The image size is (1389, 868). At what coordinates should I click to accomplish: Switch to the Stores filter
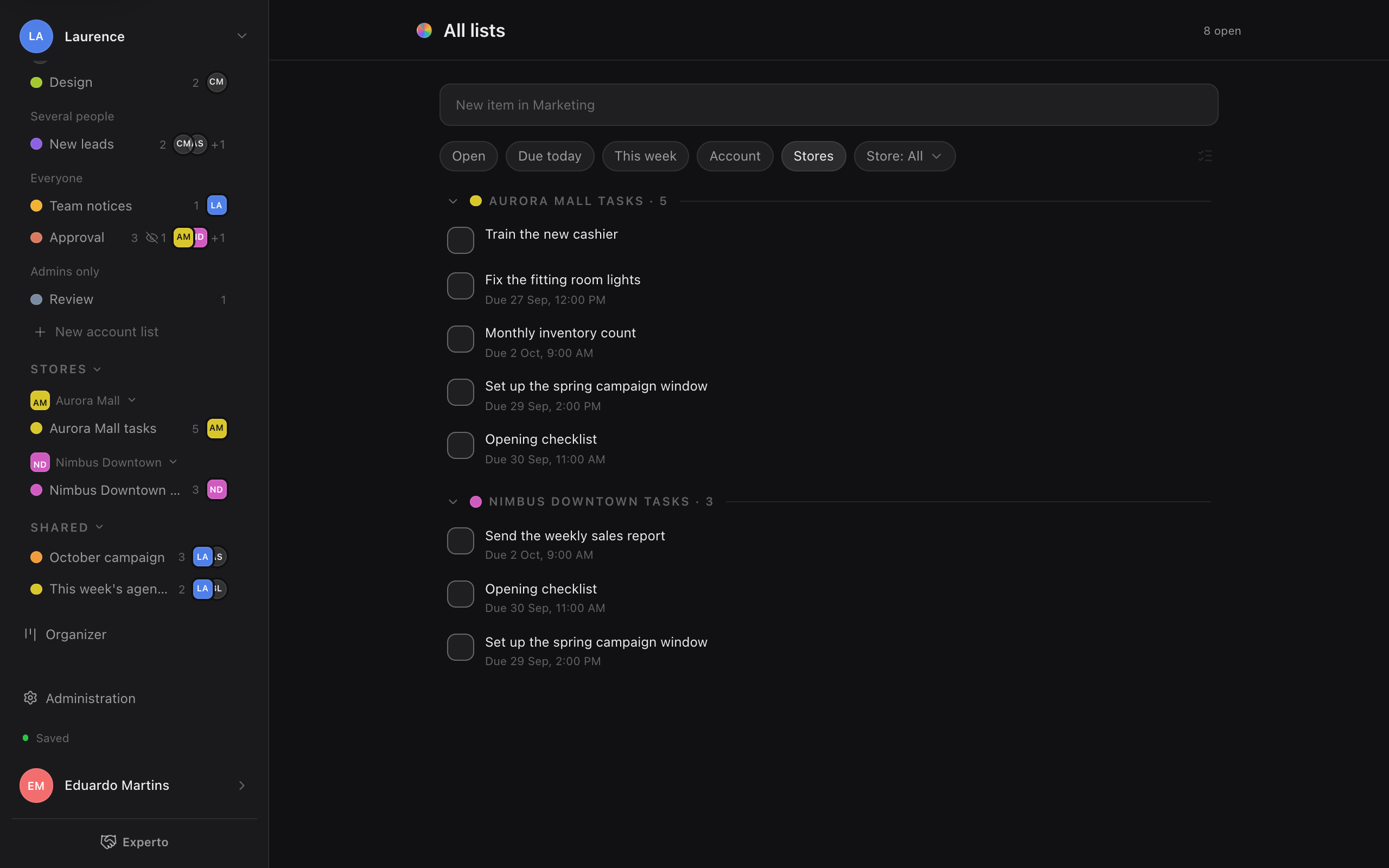pos(813,156)
